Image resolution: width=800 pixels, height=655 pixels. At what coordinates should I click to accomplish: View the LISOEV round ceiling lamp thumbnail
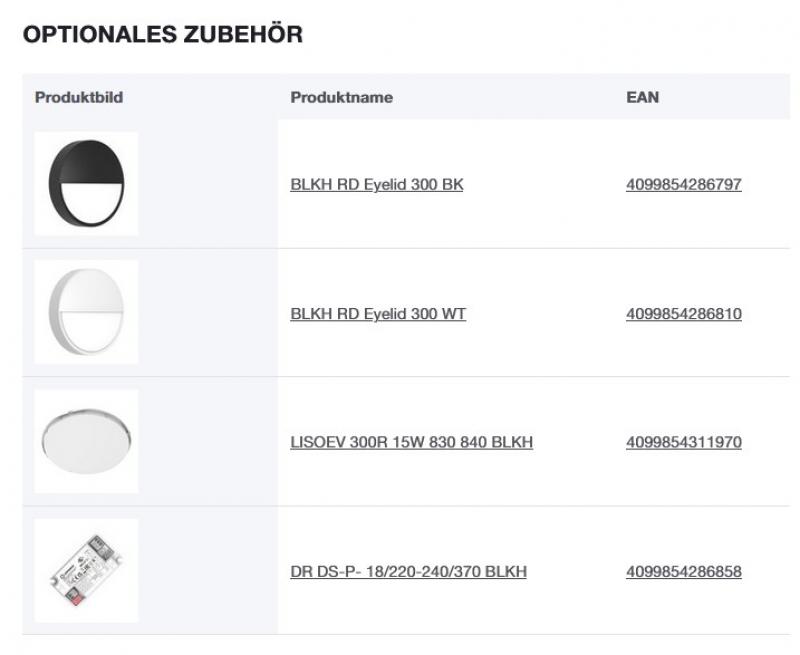click(x=86, y=439)
